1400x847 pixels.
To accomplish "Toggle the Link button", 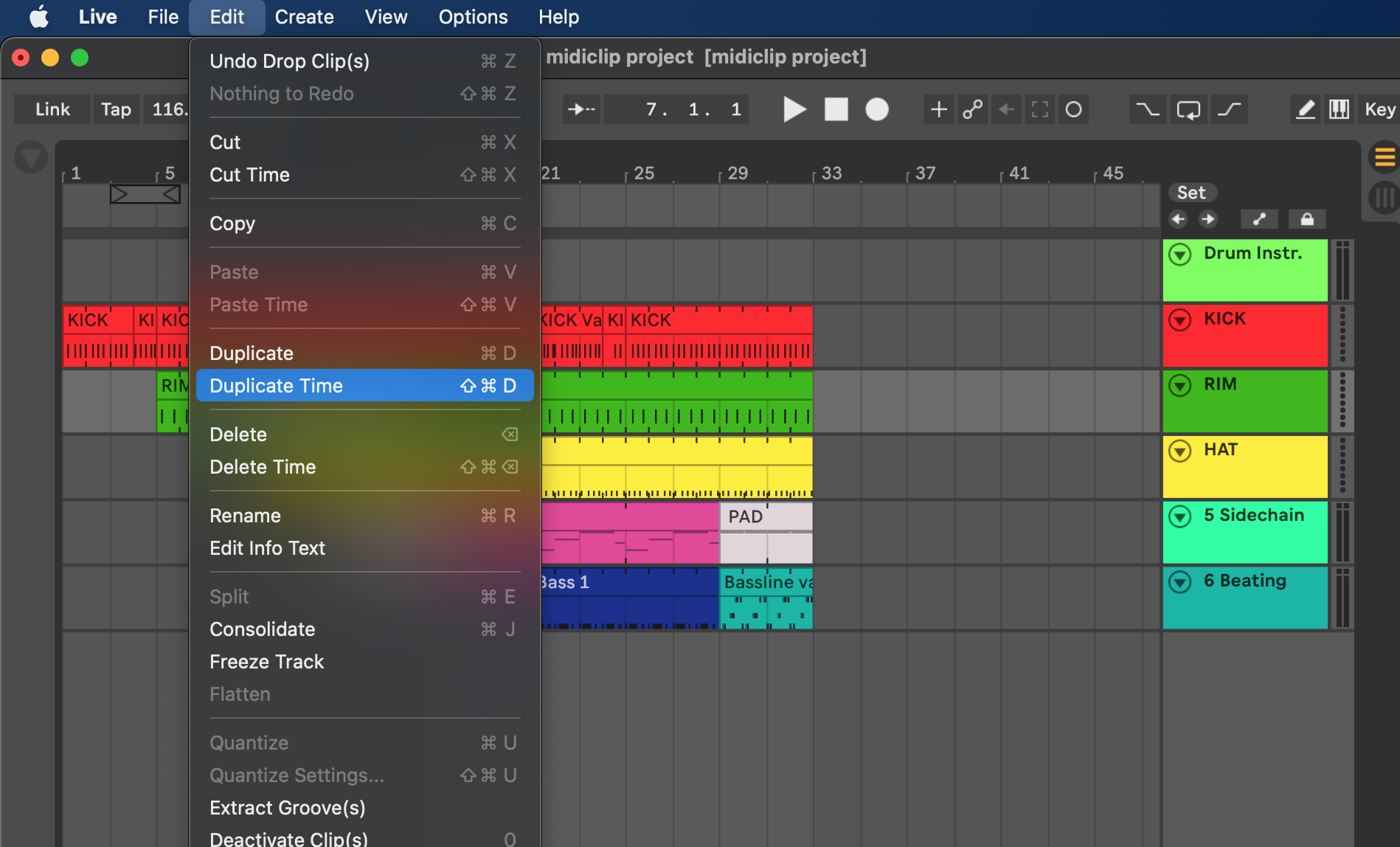I will coord(52,110).
